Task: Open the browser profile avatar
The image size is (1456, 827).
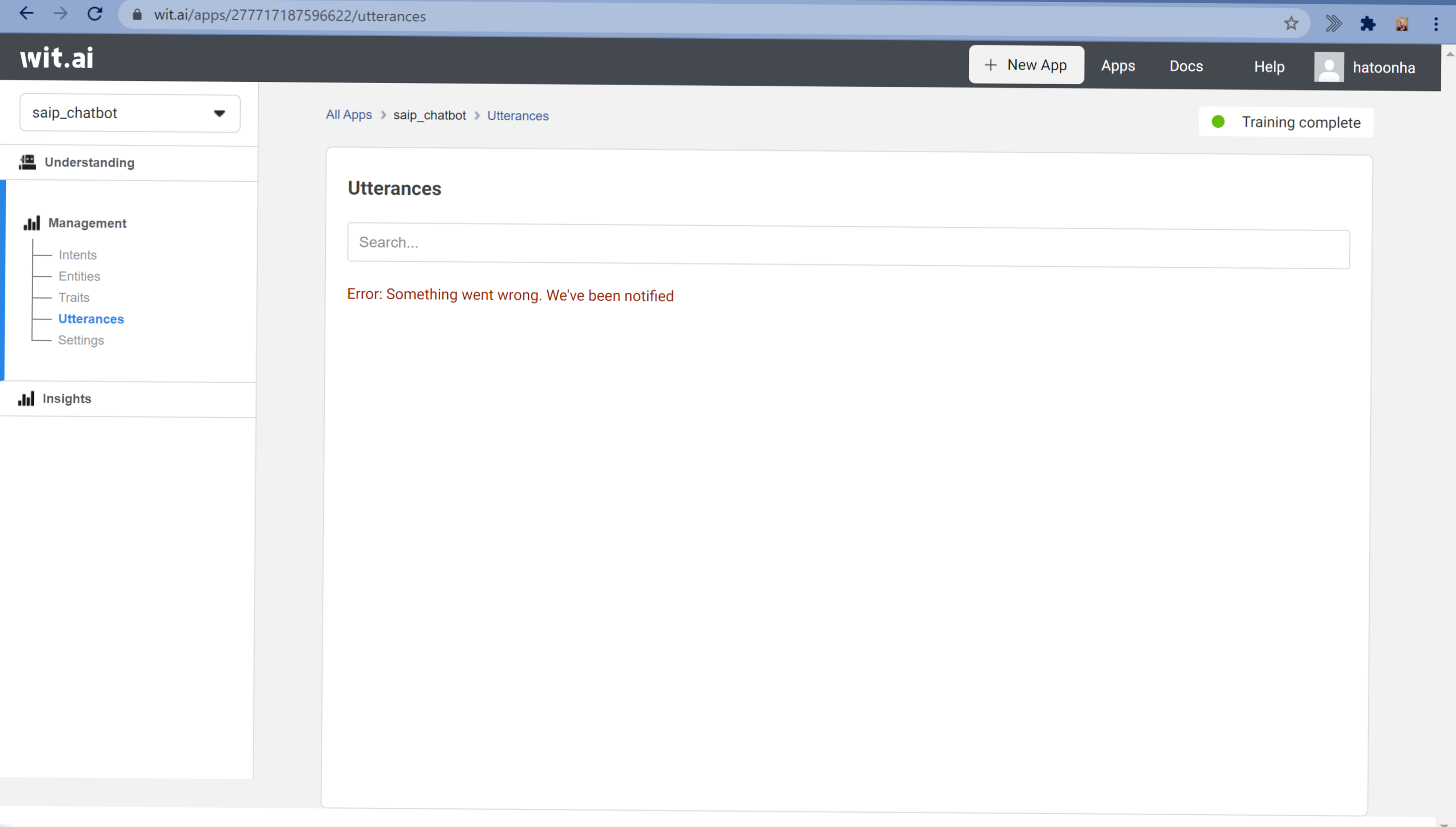Action: click(x=1402, y=24)
